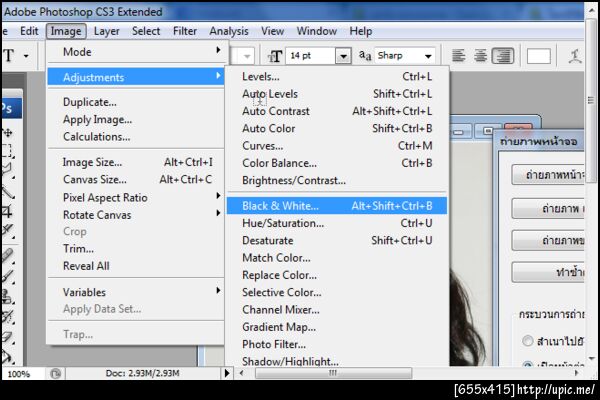600x400 pixels.
Task: Choose Curves... adjustment
Action: [x=337, y=146]
